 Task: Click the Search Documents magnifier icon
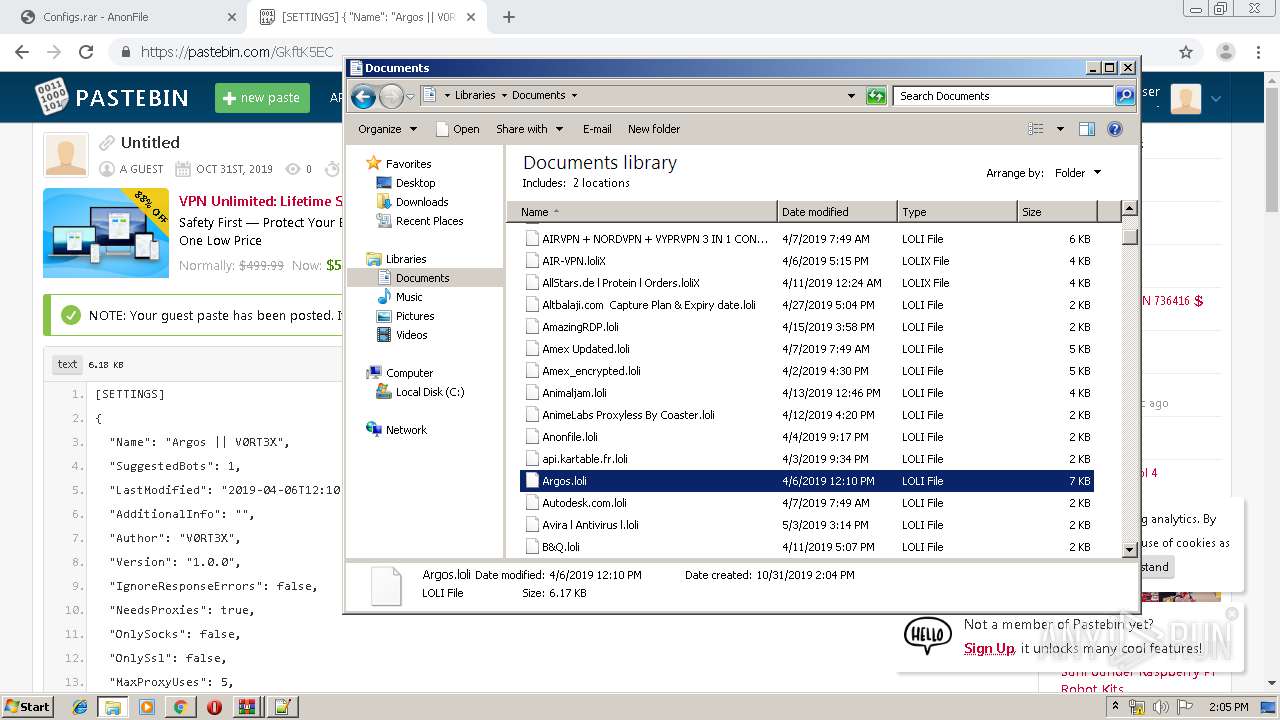[x=1125, y=96]
